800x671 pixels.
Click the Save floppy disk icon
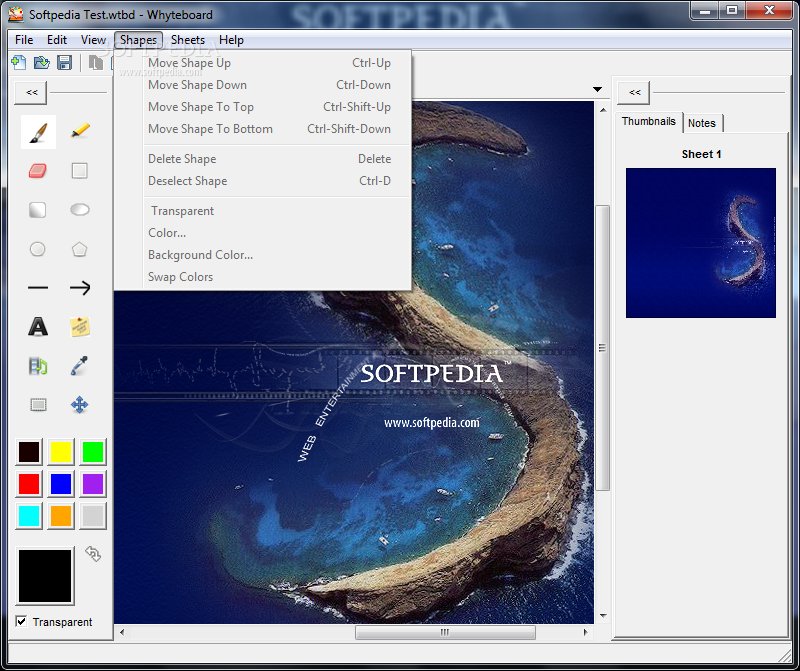(64, 63)
